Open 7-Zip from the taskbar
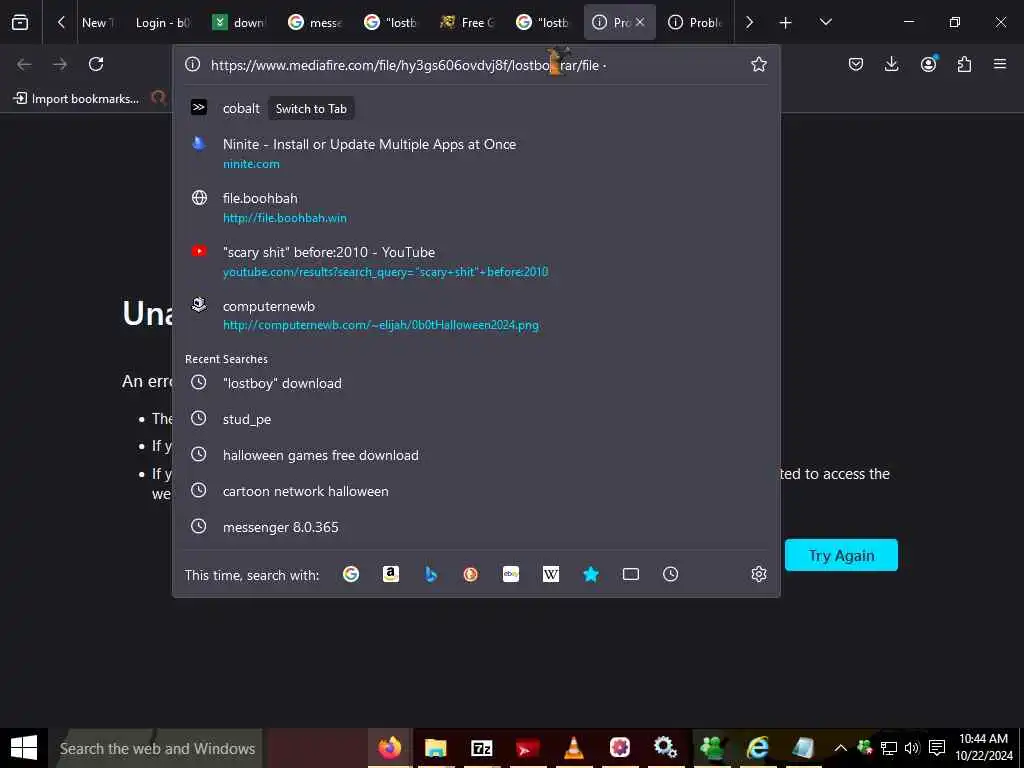 coord(481,748)
